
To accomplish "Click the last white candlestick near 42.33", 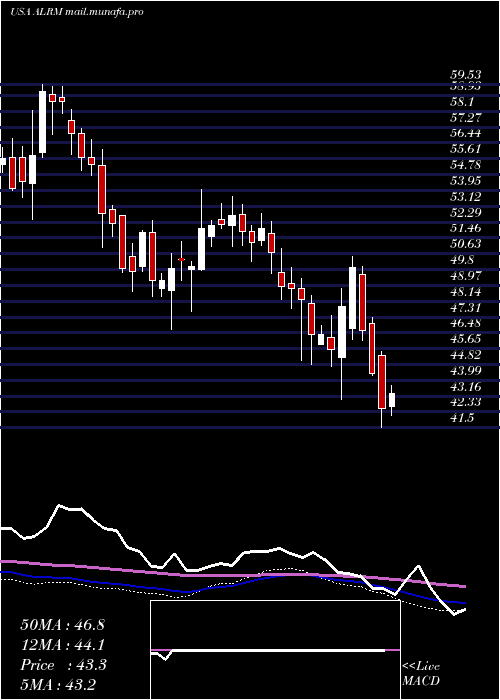I will [392, 400].
